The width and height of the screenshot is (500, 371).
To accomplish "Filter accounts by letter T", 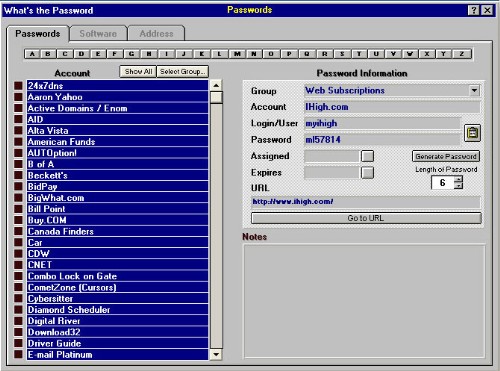I will (359, 54).
